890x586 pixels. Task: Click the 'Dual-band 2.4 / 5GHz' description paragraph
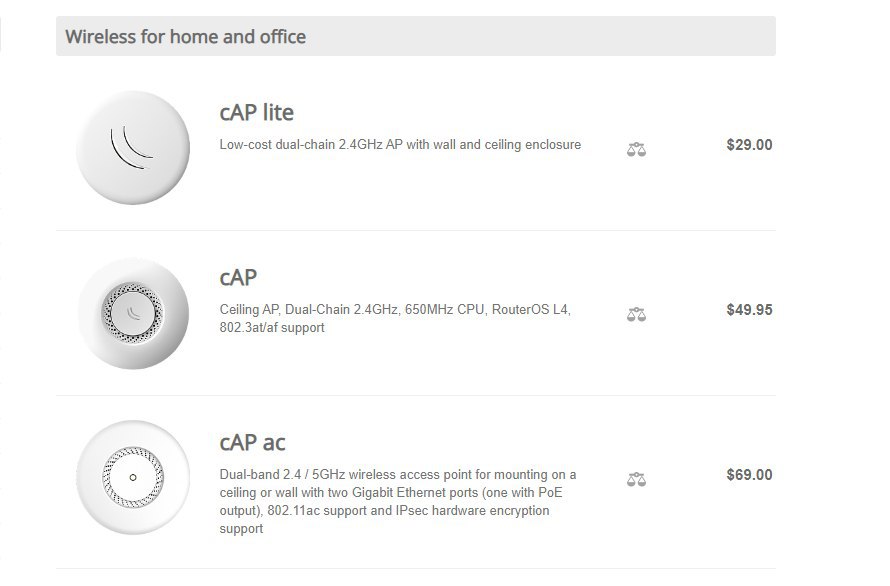[x=397, y=501]
